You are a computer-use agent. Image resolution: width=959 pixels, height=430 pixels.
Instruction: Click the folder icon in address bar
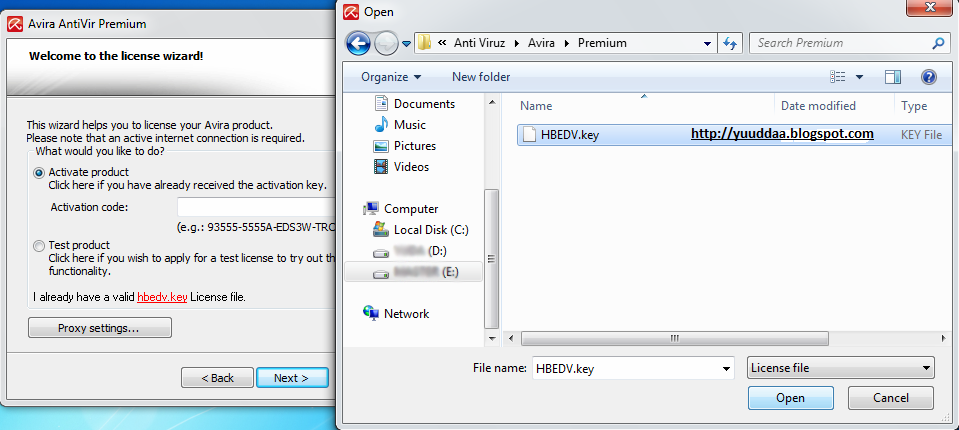(424, 43)
